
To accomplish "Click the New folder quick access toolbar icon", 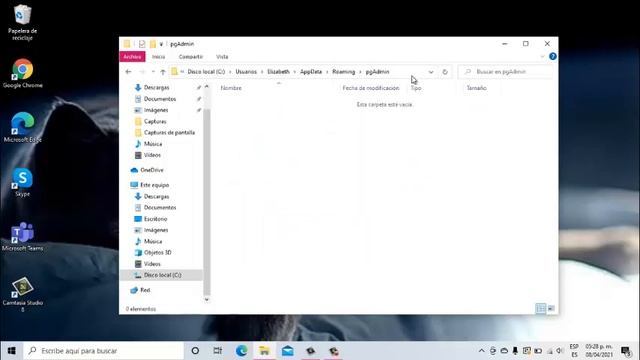I will pos(153,44).
